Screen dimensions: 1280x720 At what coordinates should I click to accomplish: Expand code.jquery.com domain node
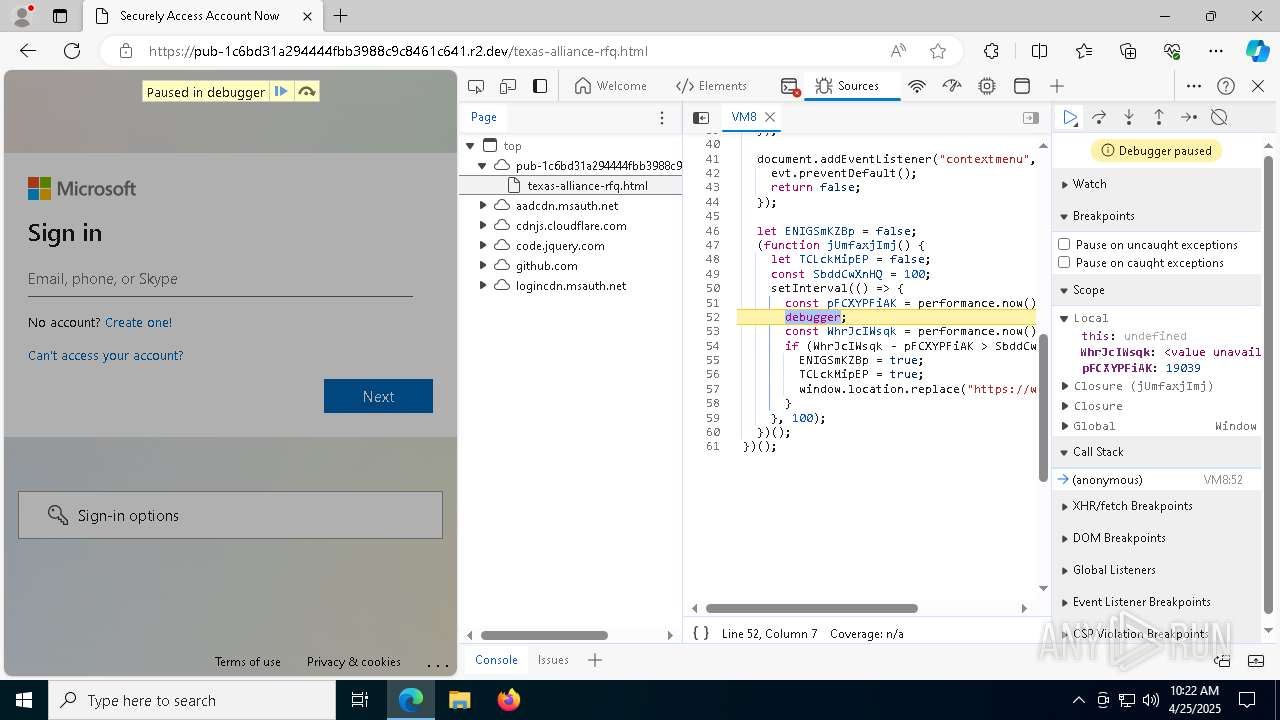tap(483, 245)
